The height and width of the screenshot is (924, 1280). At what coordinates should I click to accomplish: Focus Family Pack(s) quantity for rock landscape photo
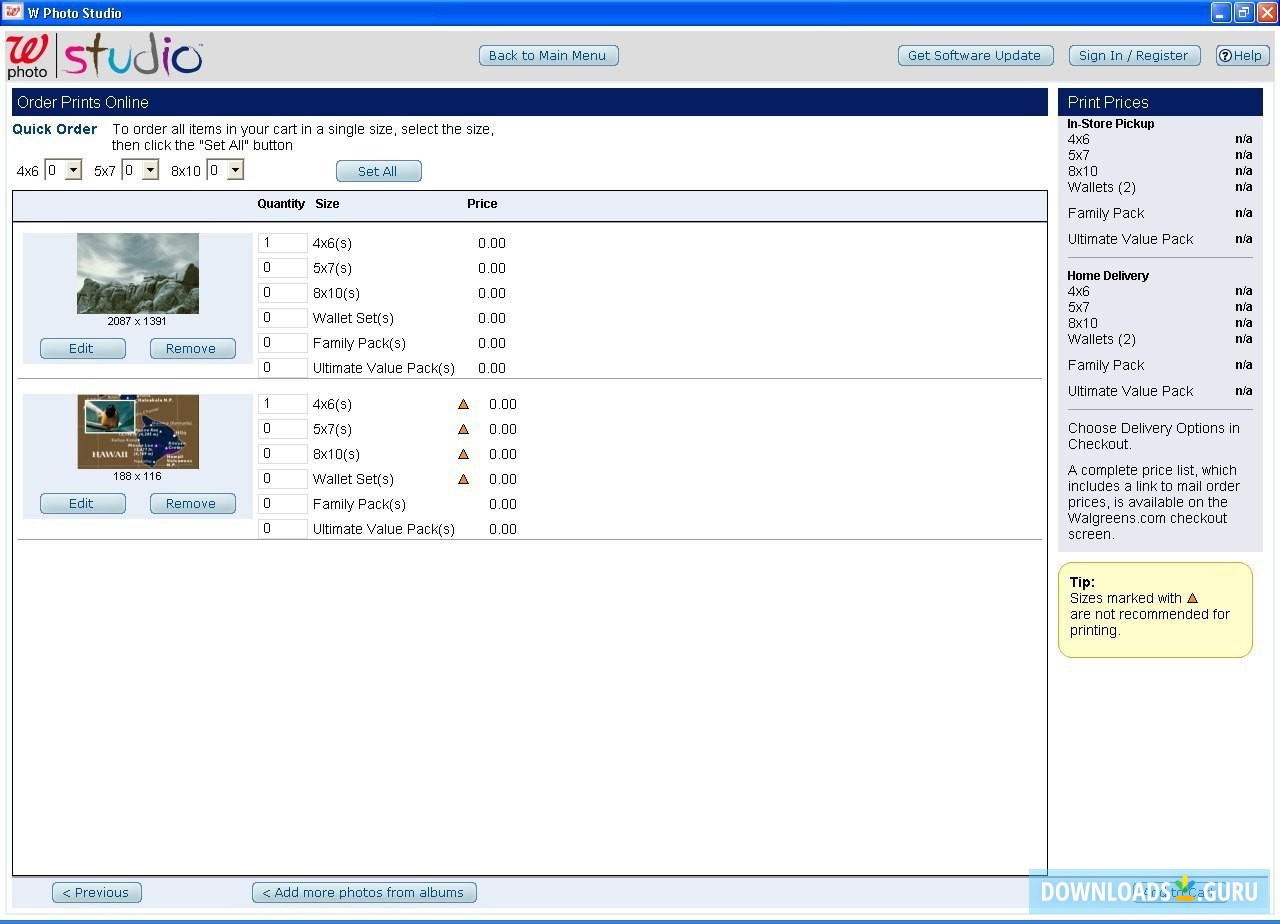point(282,343)
